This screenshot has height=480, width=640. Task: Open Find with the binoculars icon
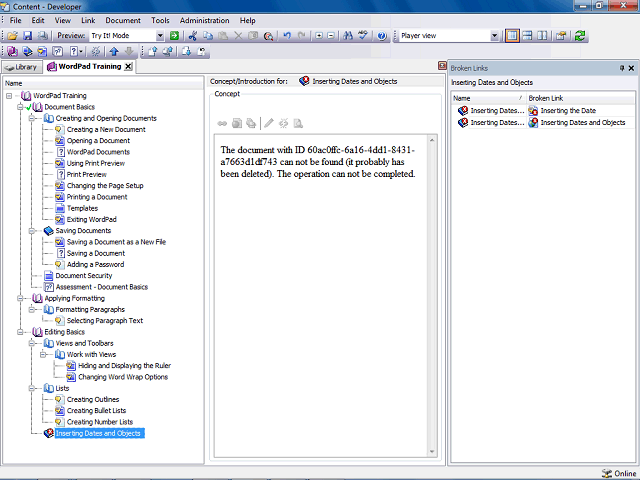(348, 36)
